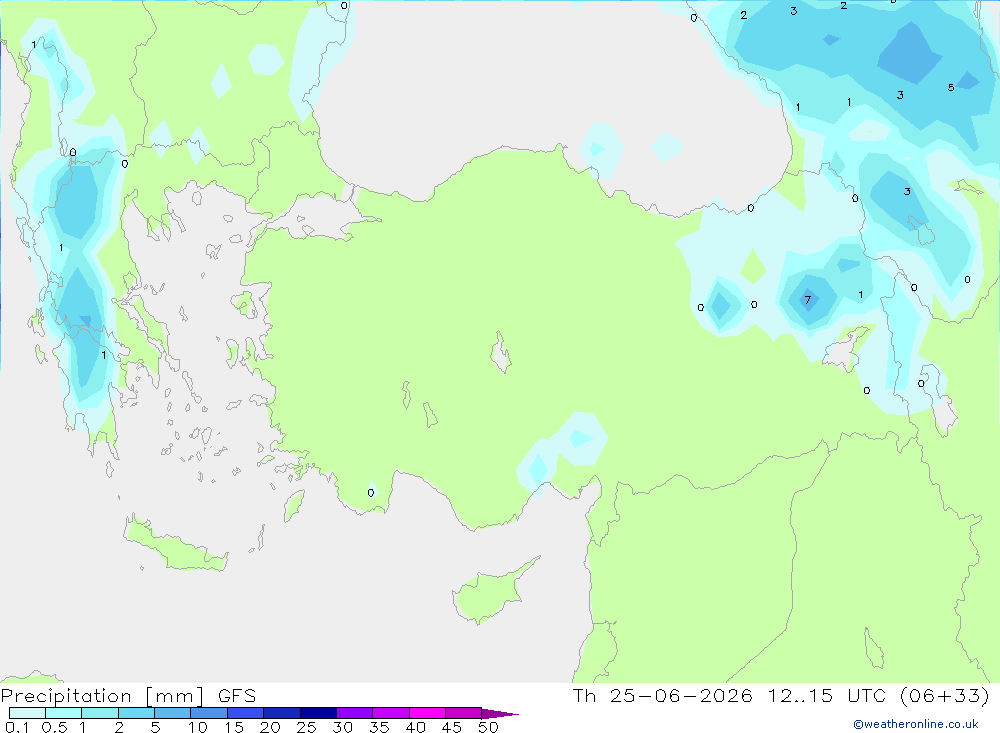Click the '0.1' legend scale label
The height and width of the screenshot is (733, 1000).
pos(17,727)
